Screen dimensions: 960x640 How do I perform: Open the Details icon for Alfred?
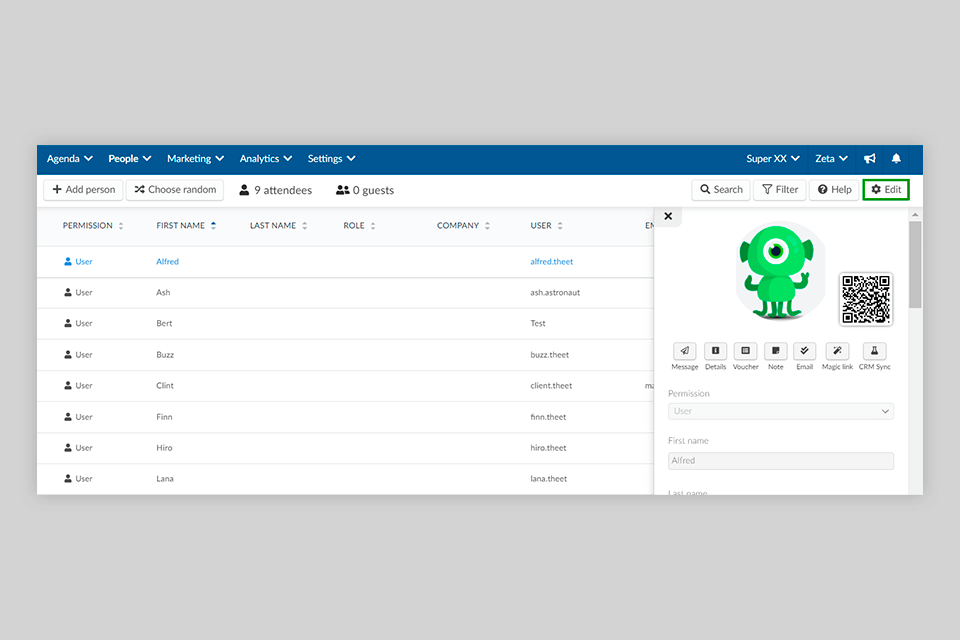[715, 351]
